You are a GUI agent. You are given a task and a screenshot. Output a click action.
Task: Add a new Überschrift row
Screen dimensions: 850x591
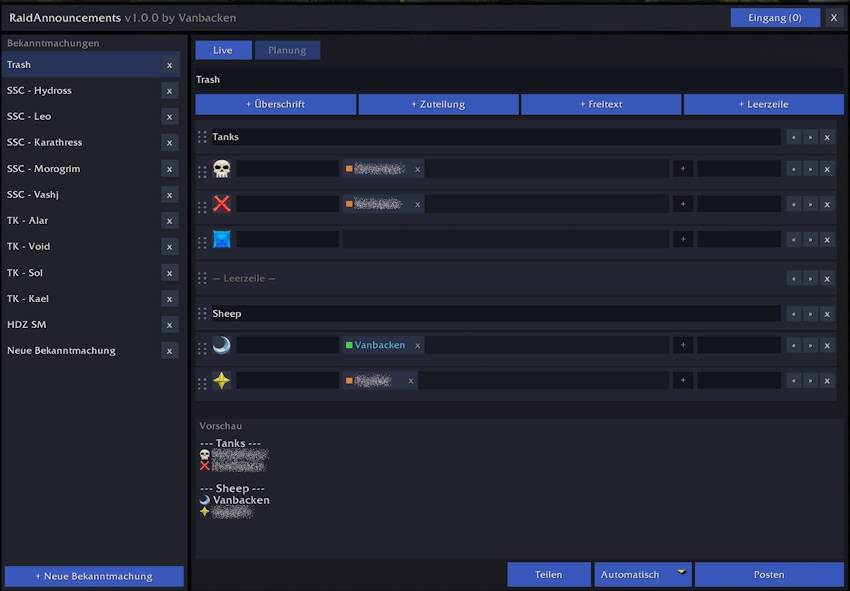point(276,104)
